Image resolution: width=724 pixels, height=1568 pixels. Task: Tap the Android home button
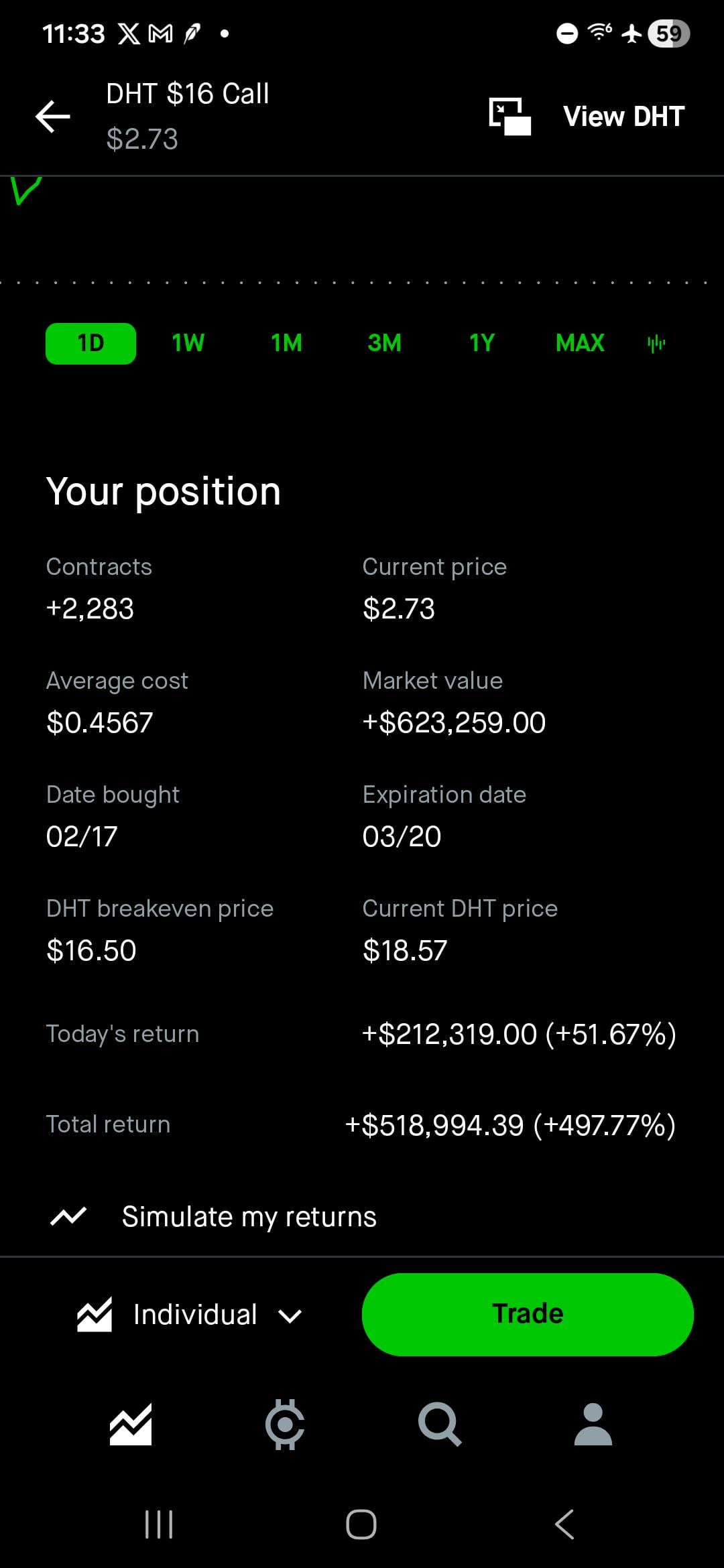pyautogui.click(x=361, y=1524)
